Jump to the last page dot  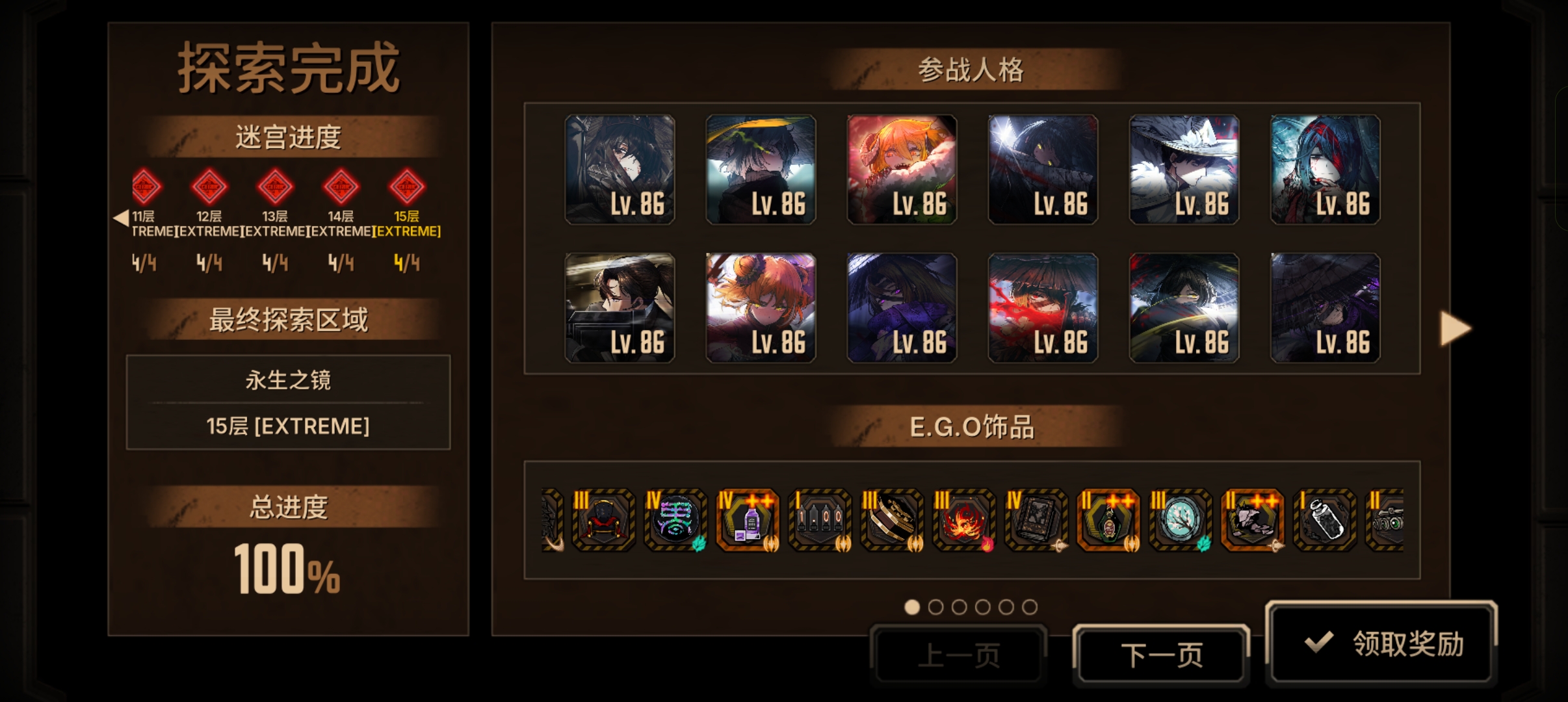click(1030, 607)
